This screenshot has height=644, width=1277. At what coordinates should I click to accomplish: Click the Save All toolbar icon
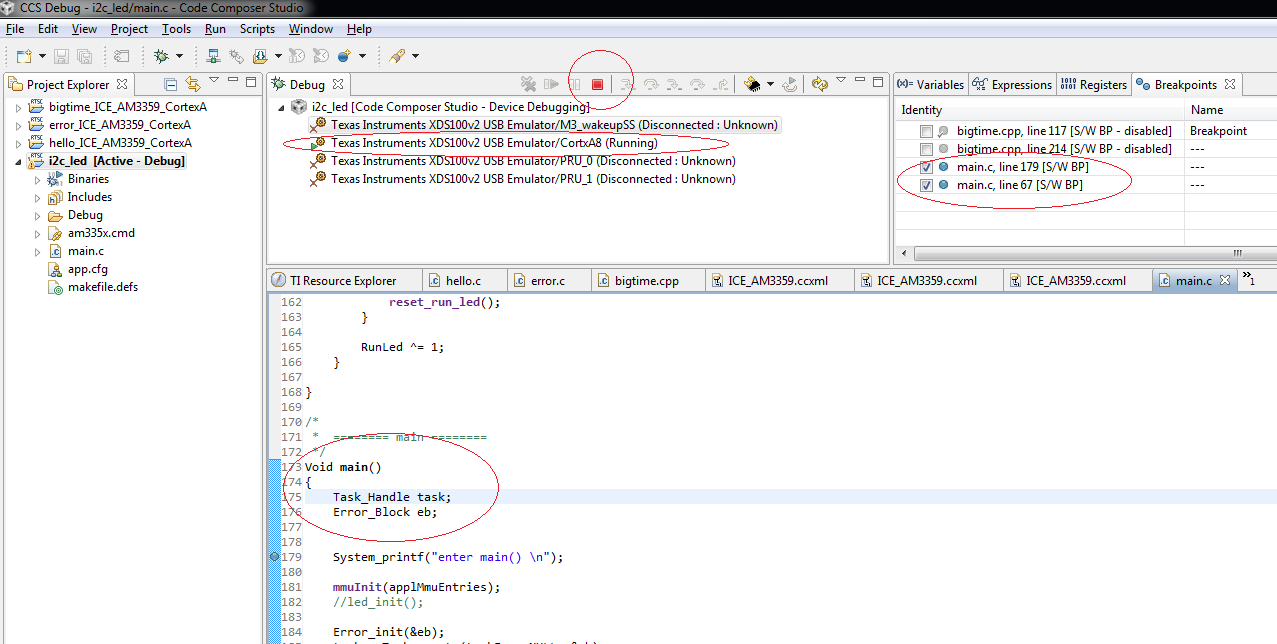click(85, 56)
